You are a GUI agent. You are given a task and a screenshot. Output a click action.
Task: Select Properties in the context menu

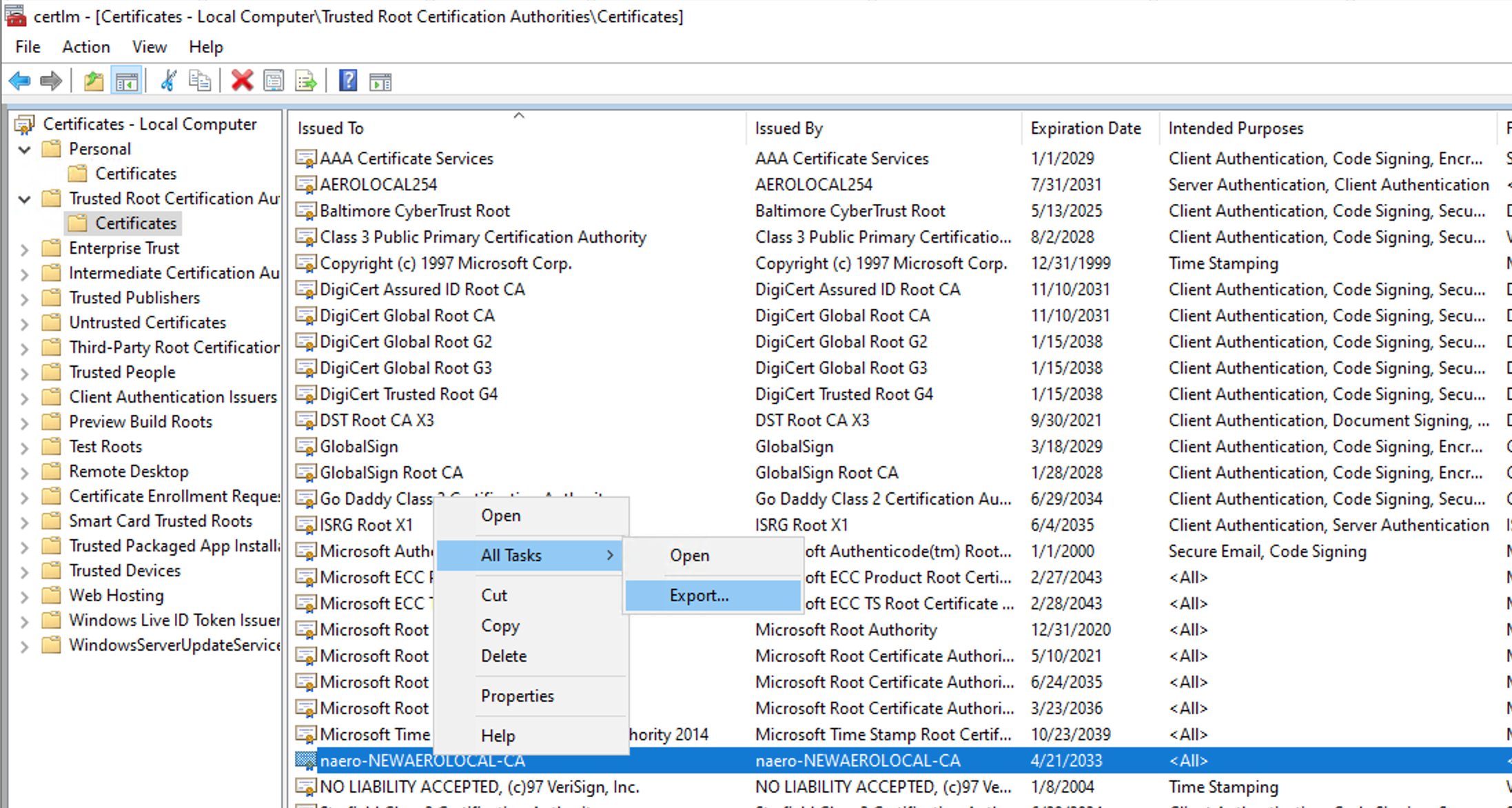click(x=517, y=696)
